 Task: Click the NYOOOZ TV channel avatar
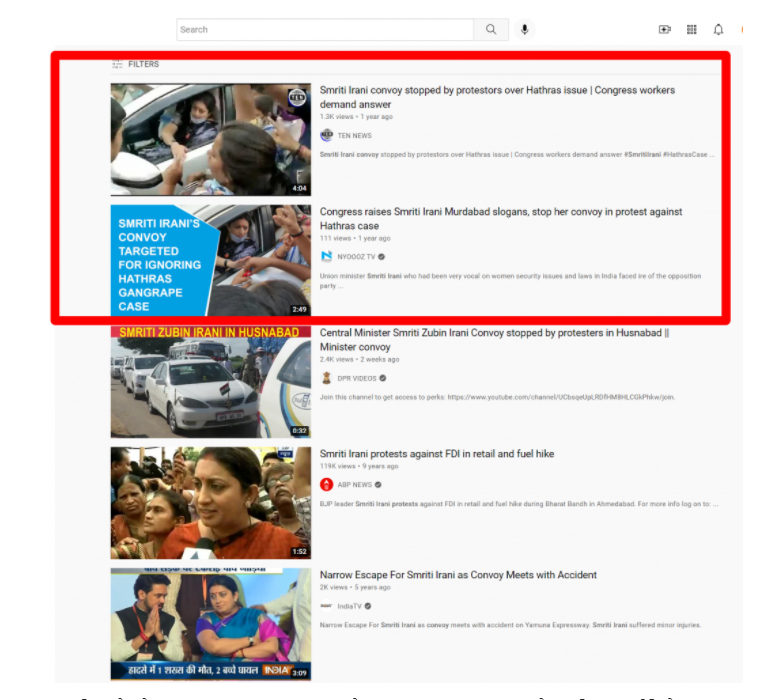[x=326, y=257]
